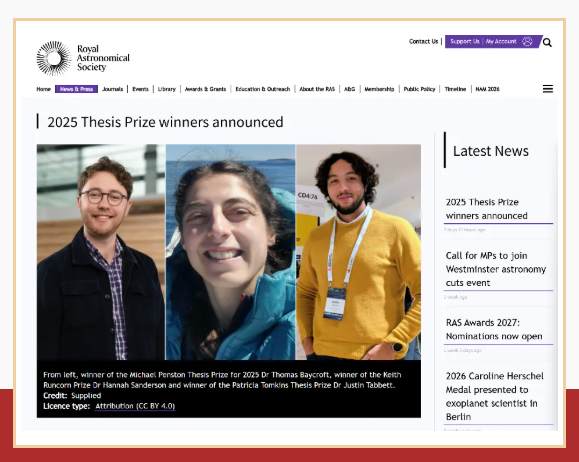The height and width of the screenshot is (462, 579).
Task: Click the Royal Astronomical Society logo
Action: [x=83, y=58]
